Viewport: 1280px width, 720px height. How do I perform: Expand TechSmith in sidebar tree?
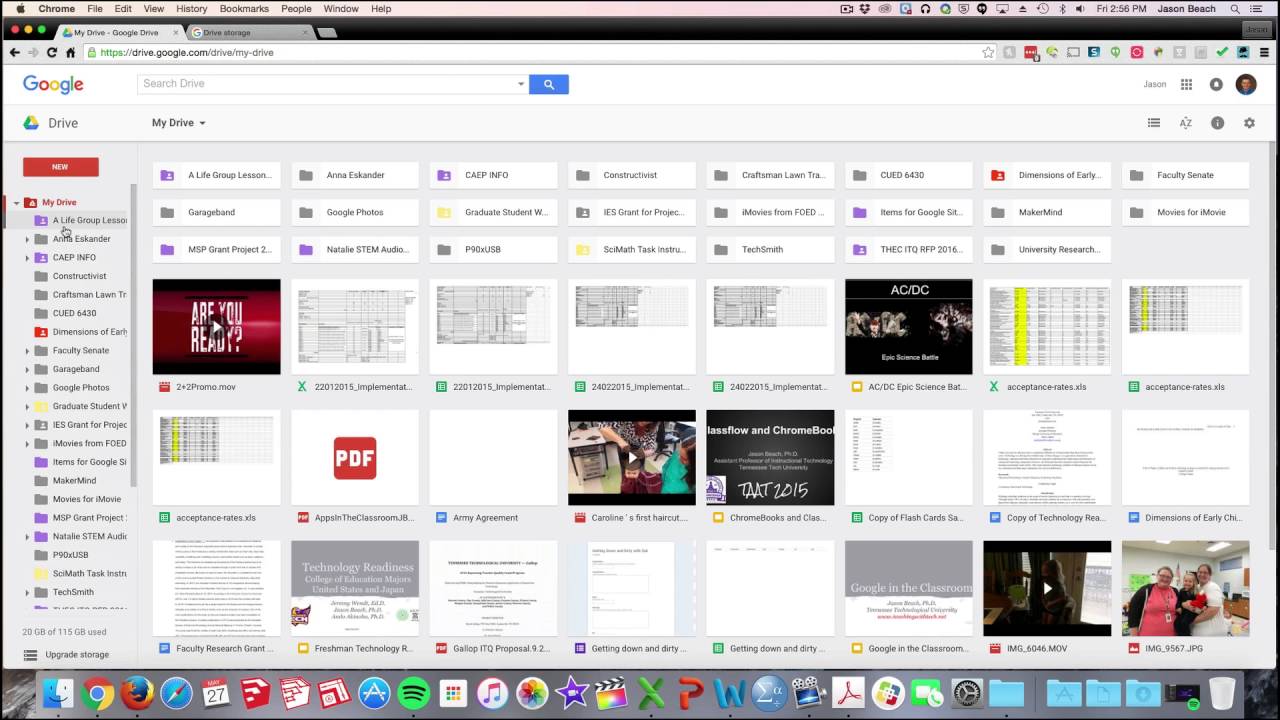[27, 593]
